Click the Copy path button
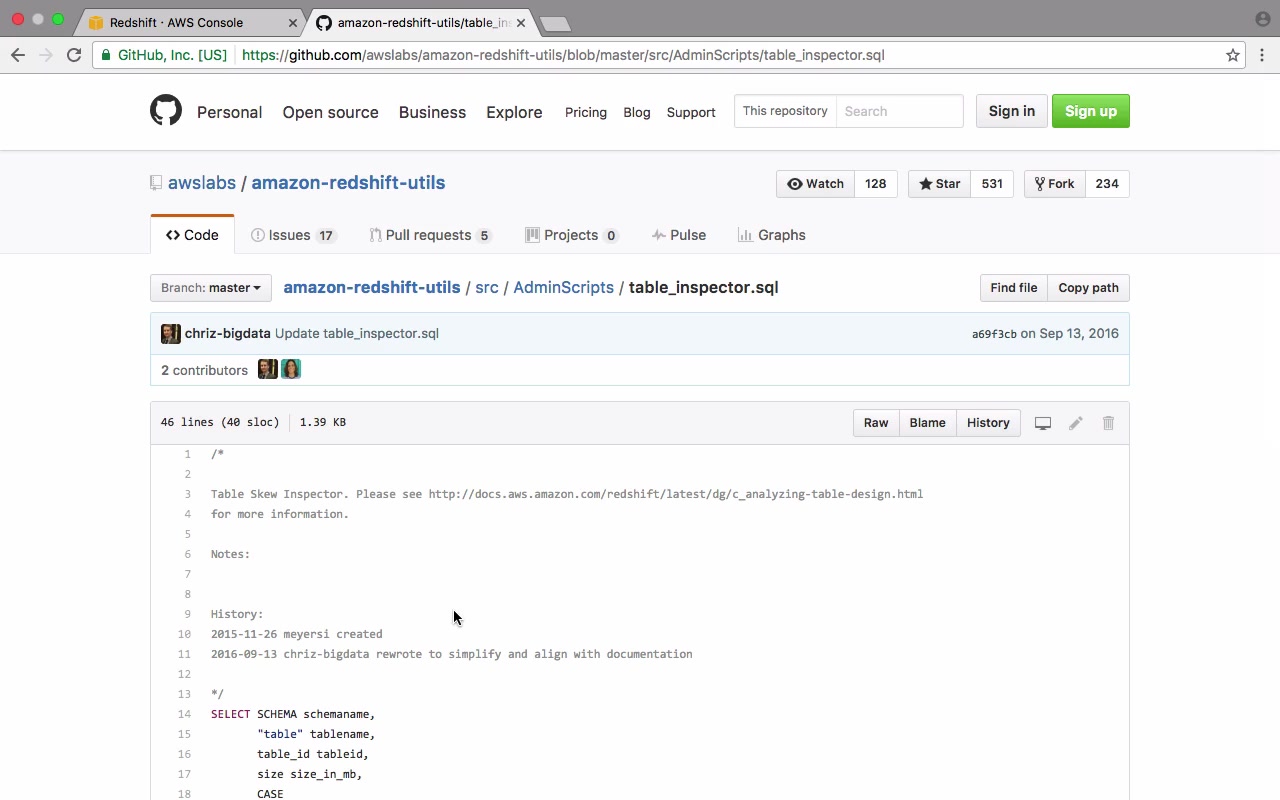1280x800 pixels. click(1089, 288)
